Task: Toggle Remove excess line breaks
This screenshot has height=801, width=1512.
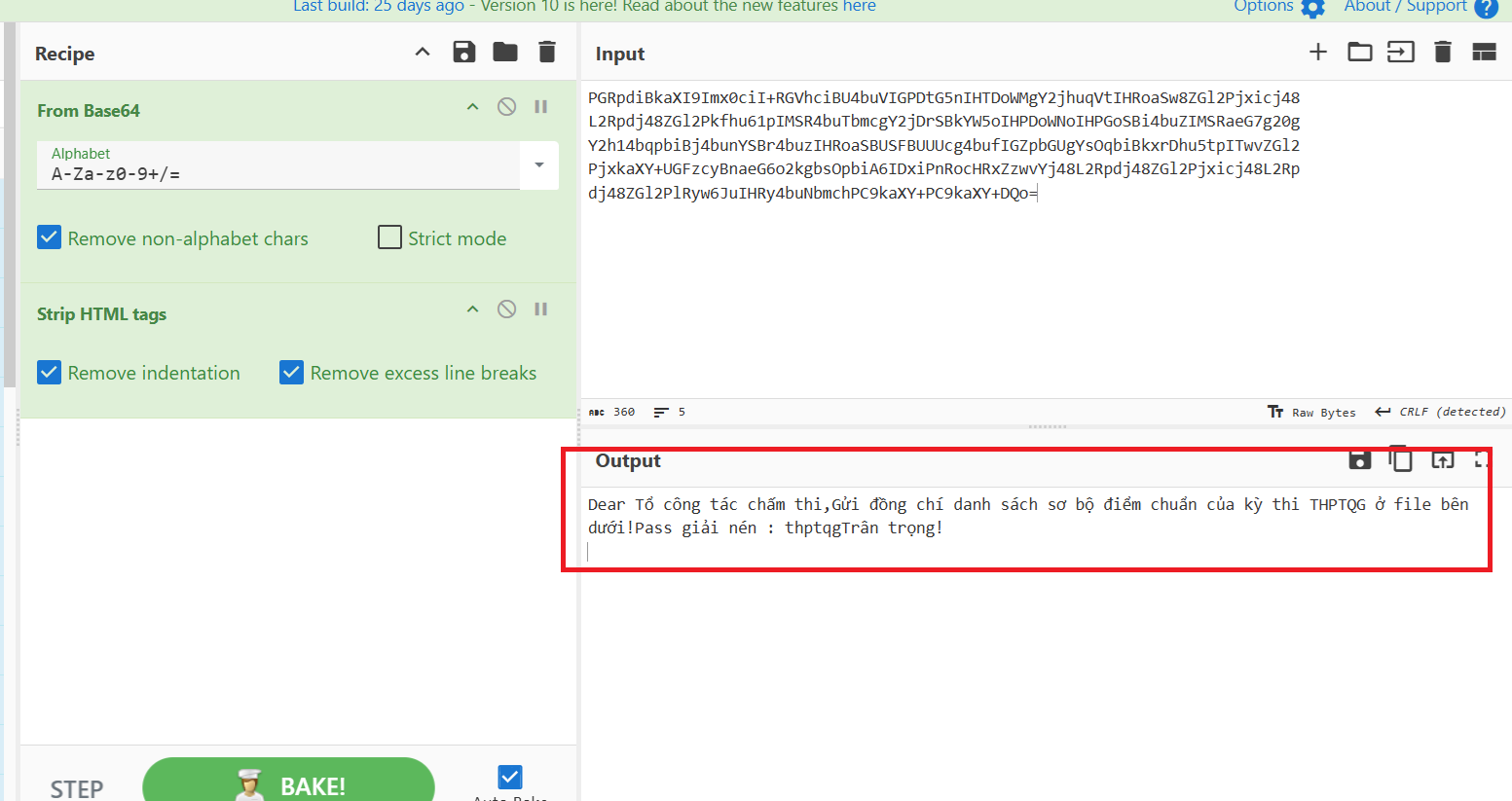Action: [x=292, y=373]
